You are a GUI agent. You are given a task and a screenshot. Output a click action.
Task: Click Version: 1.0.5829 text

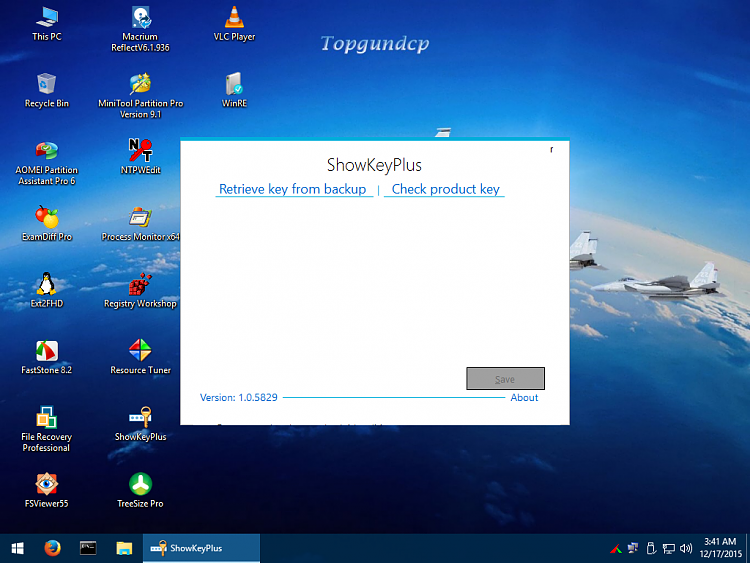coord(239,397)
